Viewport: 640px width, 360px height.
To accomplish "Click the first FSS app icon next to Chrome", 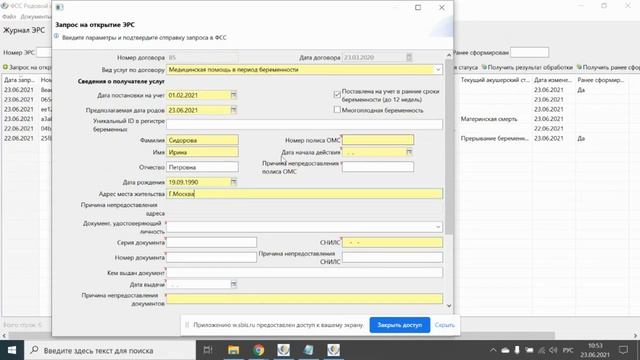I will pyautogui.click(x=283, y=350).
